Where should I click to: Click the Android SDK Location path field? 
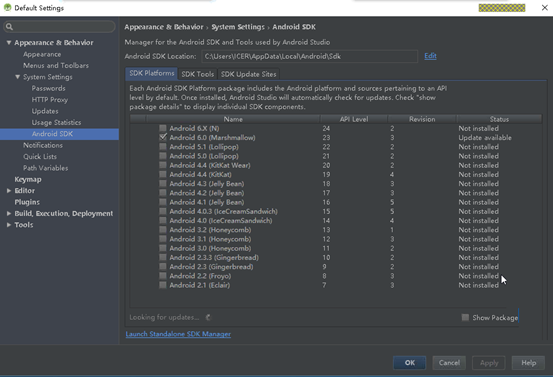pos(309,56)
